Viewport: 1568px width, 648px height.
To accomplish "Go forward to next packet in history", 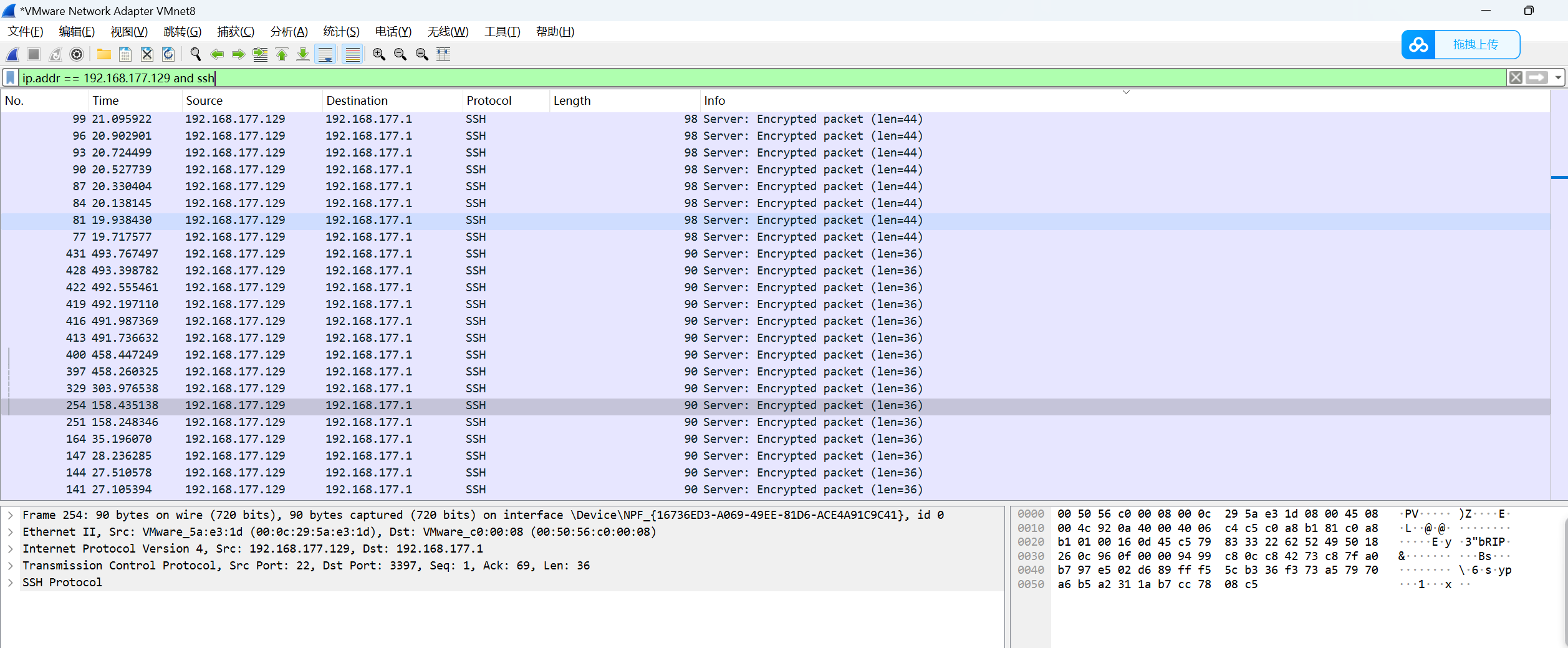I will pyautogui.click(x=238, y=54).
